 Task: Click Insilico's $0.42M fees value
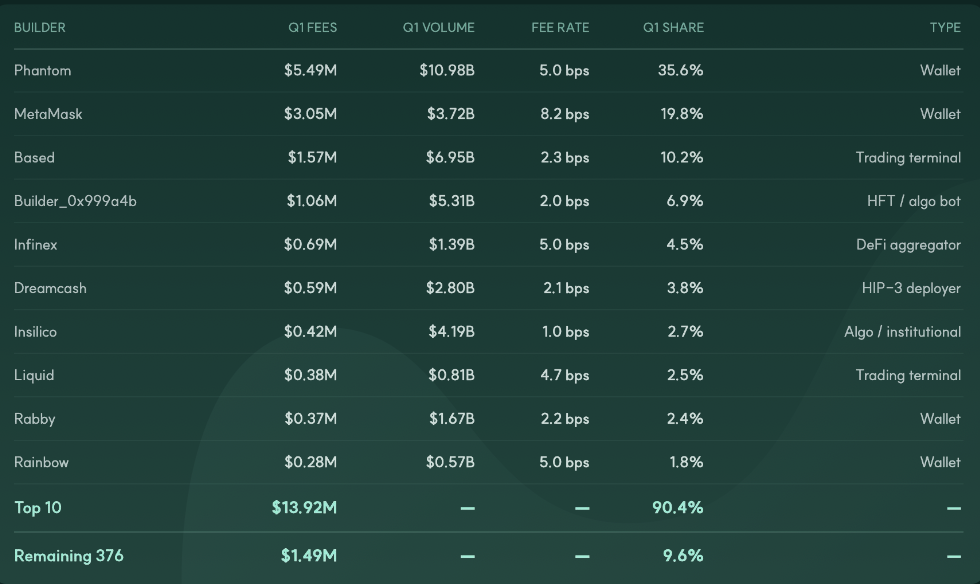[311, 331]
